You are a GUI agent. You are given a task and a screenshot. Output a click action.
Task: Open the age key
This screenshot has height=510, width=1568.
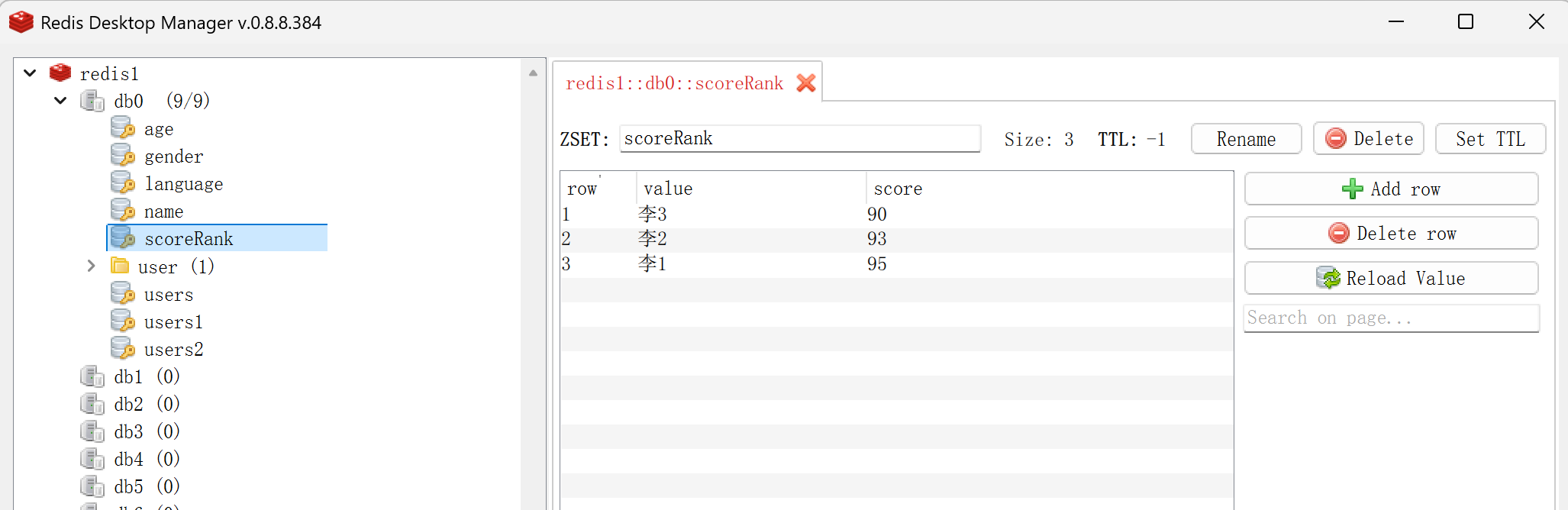pos(159,130)
